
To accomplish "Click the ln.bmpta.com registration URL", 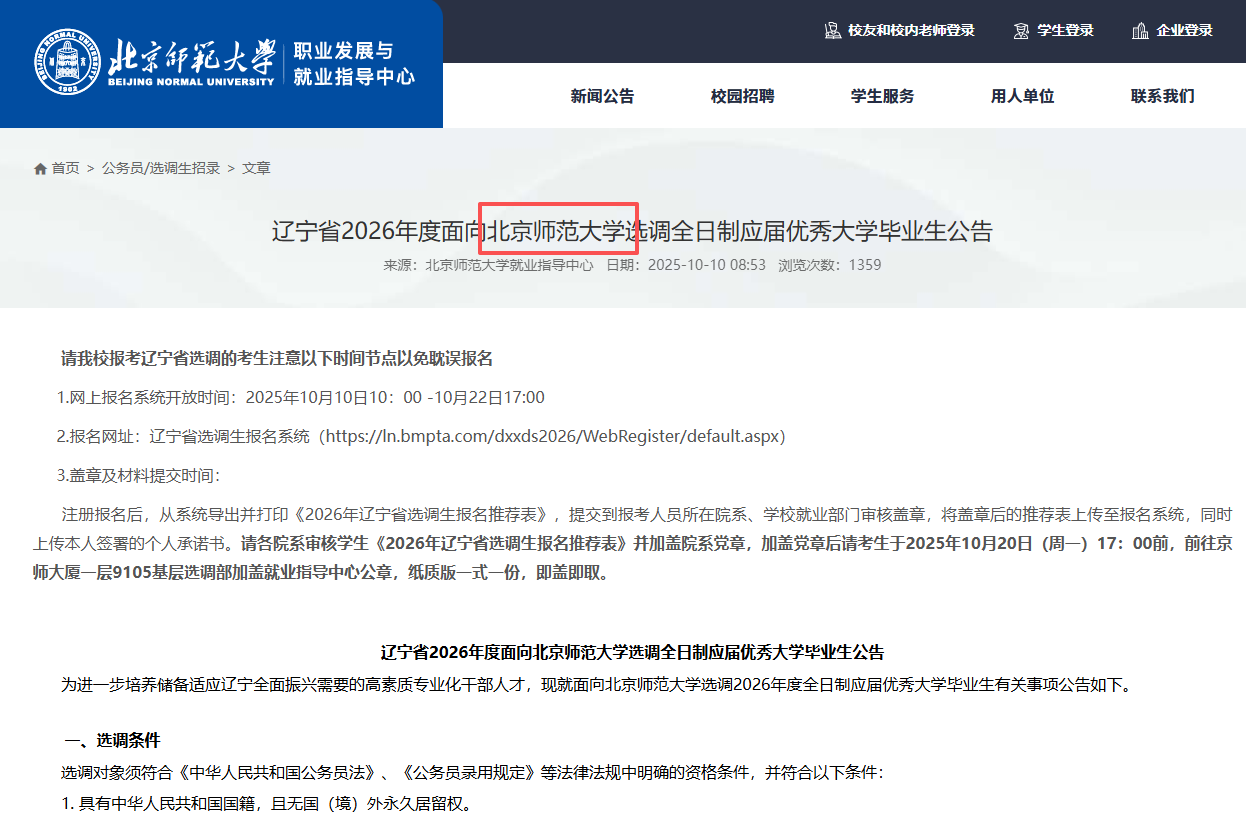I will tap(556, 437).
